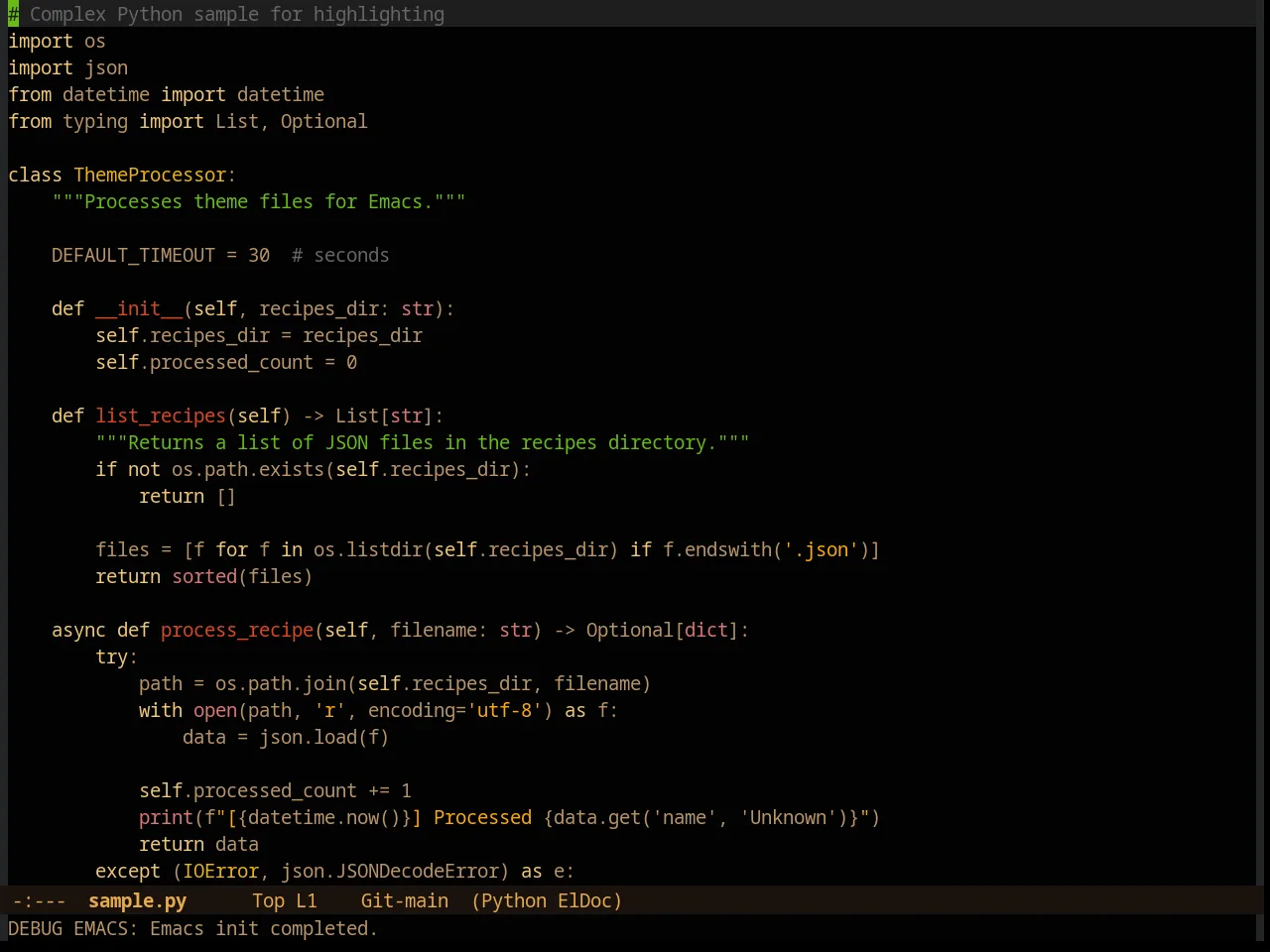Click 'from typing import List, Optional' line

click(x=188, y=121)
